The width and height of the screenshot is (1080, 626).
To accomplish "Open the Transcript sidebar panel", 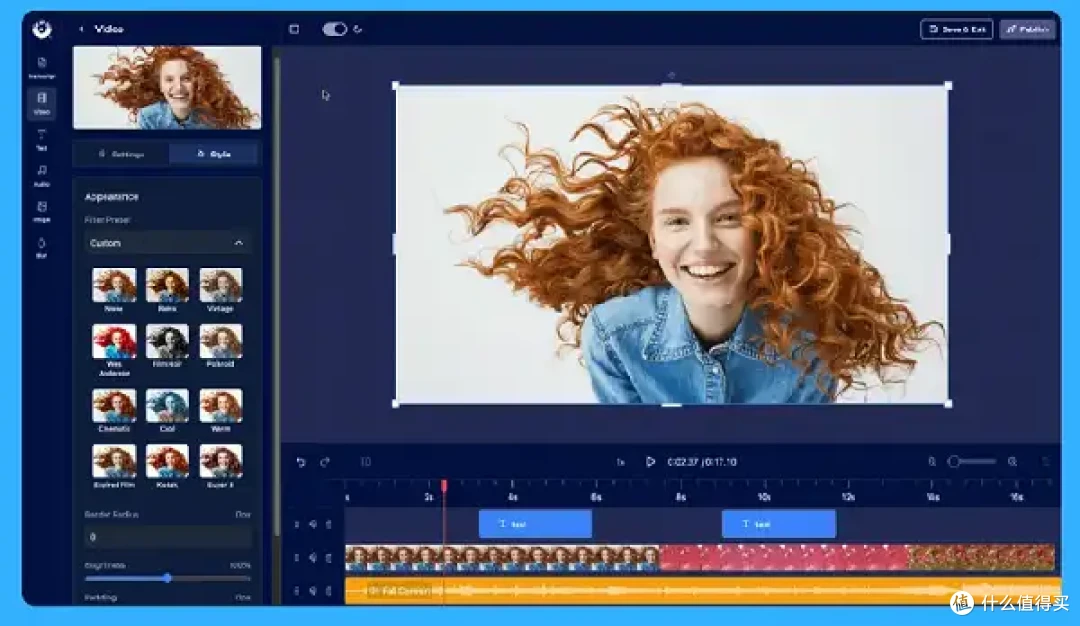I will (41, 67).
